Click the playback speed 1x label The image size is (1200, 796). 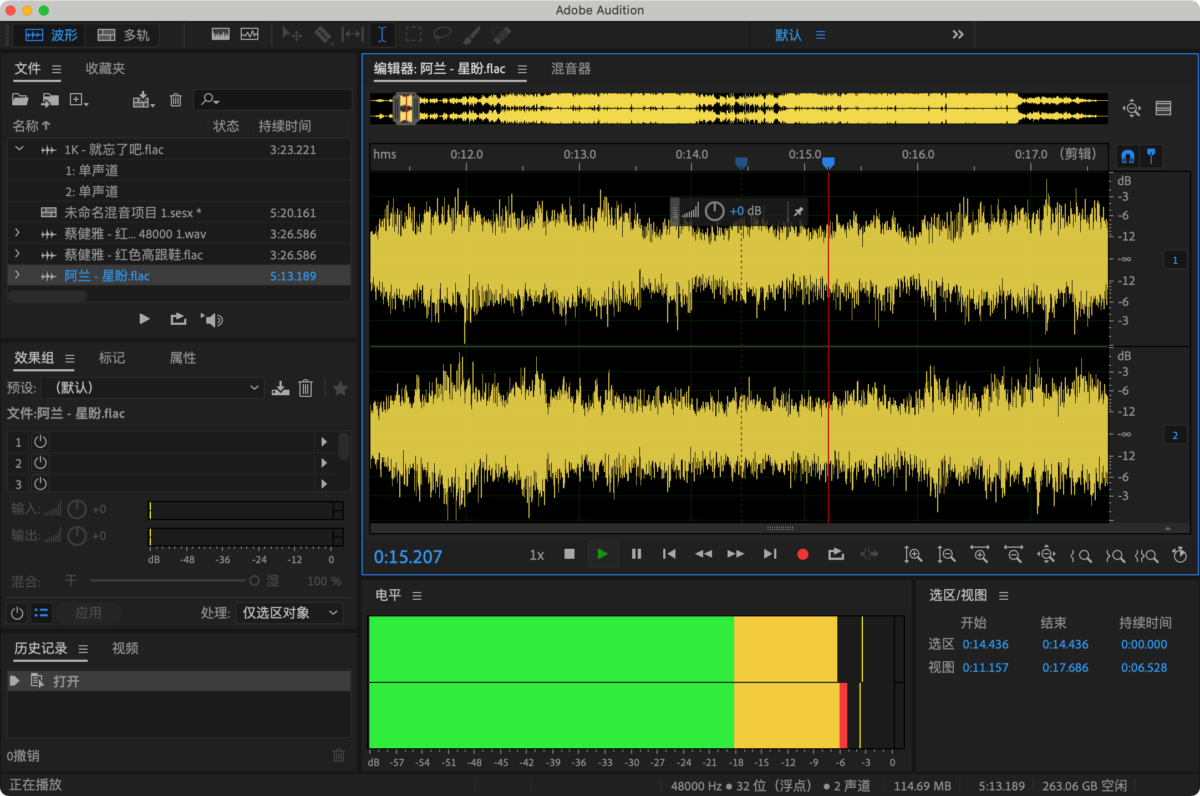tap(537, 555)
